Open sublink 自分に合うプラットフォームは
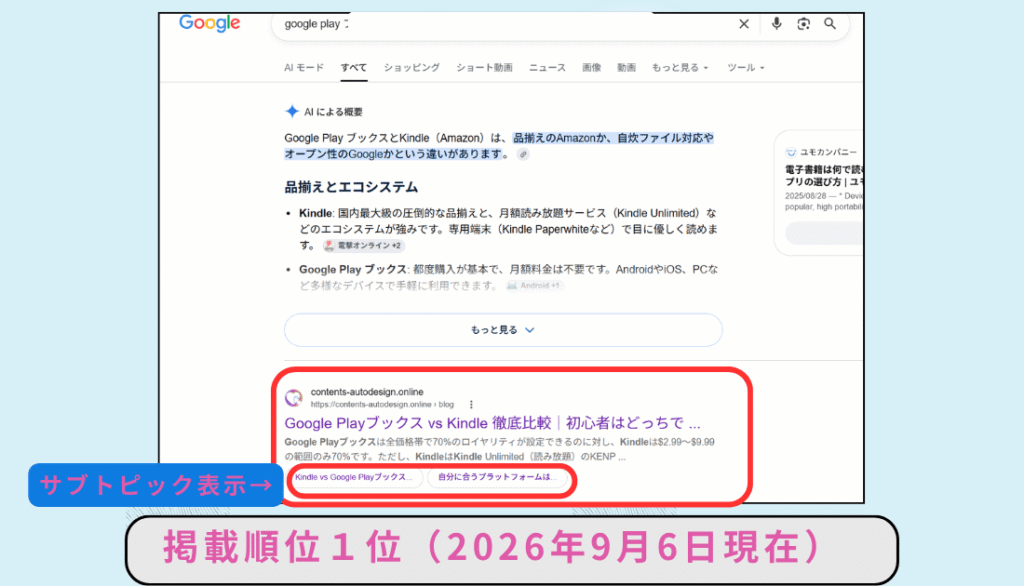 coord(498,477)
